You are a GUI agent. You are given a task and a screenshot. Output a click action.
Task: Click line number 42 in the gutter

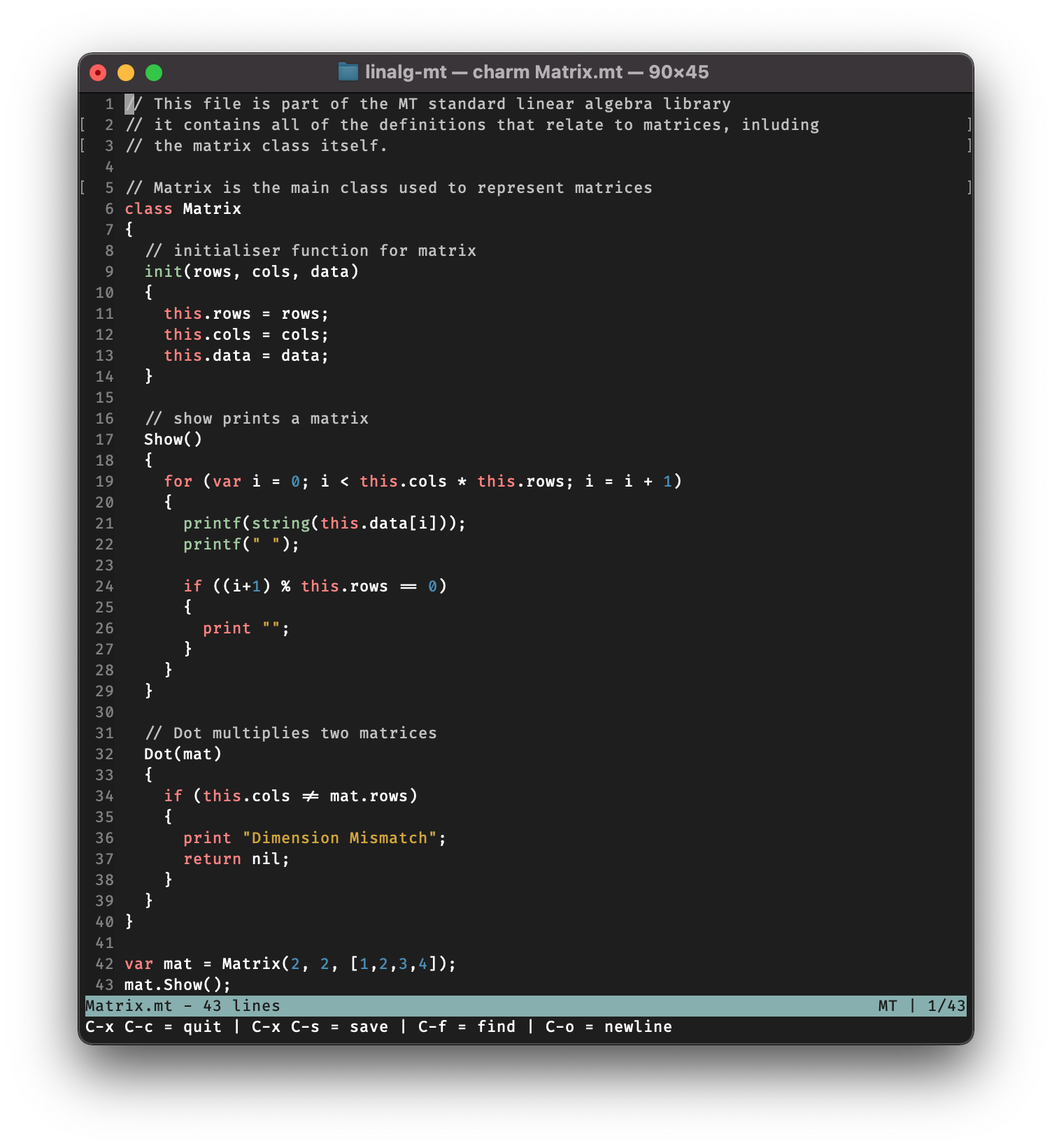[x=104, y=964]
